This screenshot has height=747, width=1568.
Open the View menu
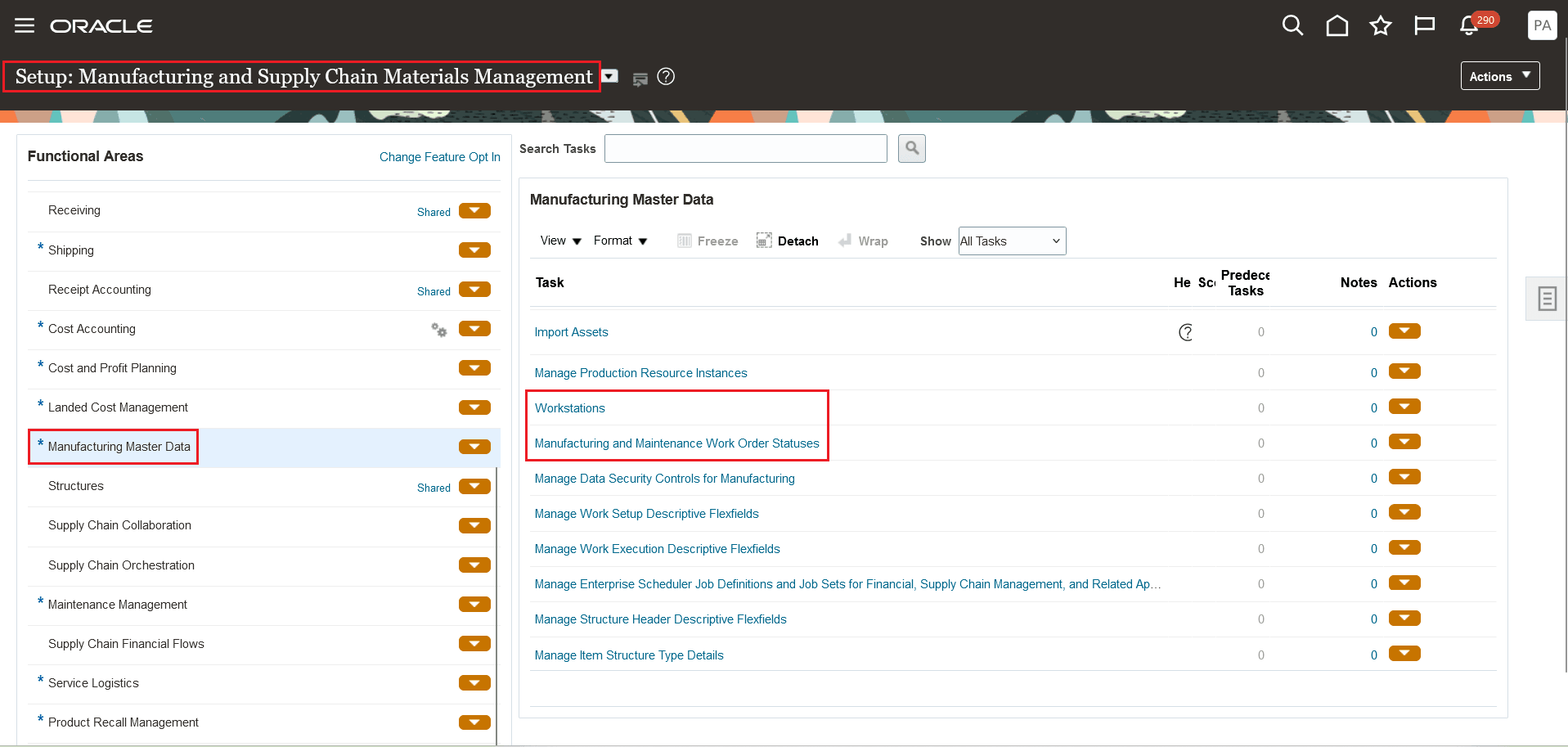click(x=561, y=241)
